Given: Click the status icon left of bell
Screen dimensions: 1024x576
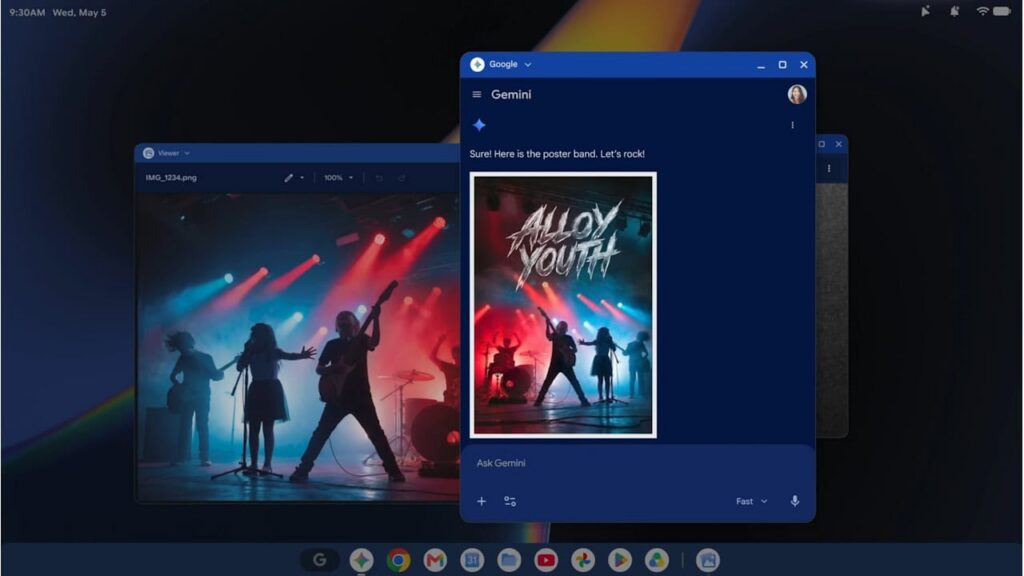Looking at the screenshot, I should point(925,11).
